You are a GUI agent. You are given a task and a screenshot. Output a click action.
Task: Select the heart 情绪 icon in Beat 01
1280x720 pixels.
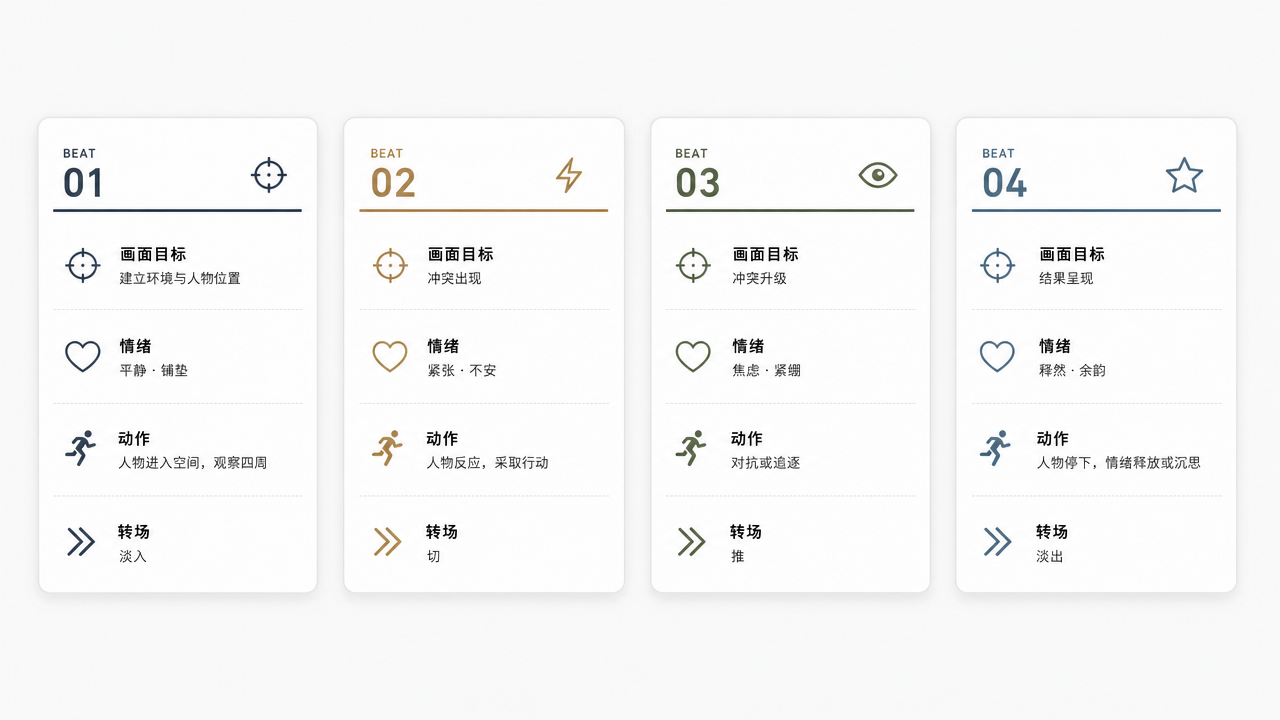(83, 356)
